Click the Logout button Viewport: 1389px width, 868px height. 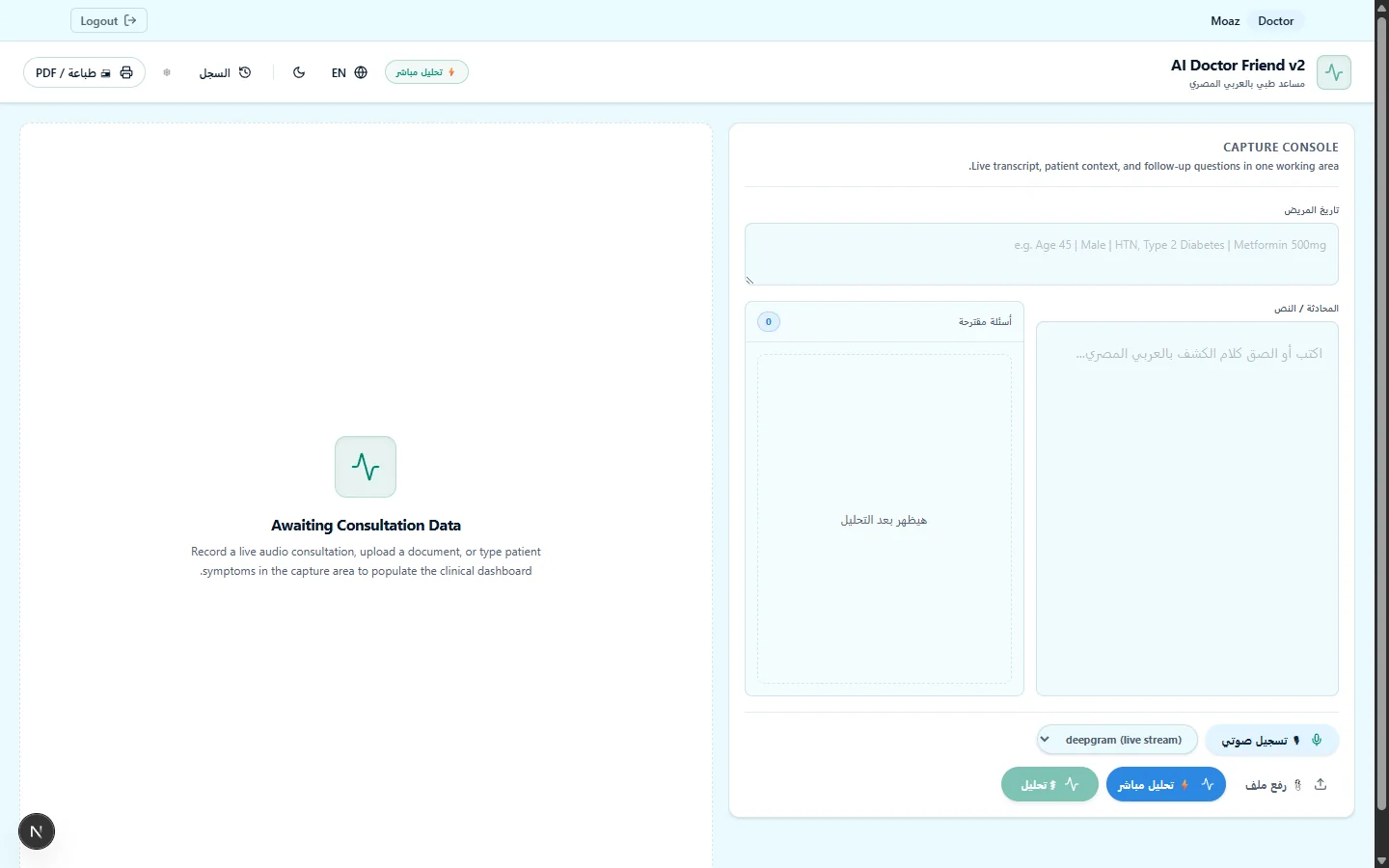click(x=109, y=20)
